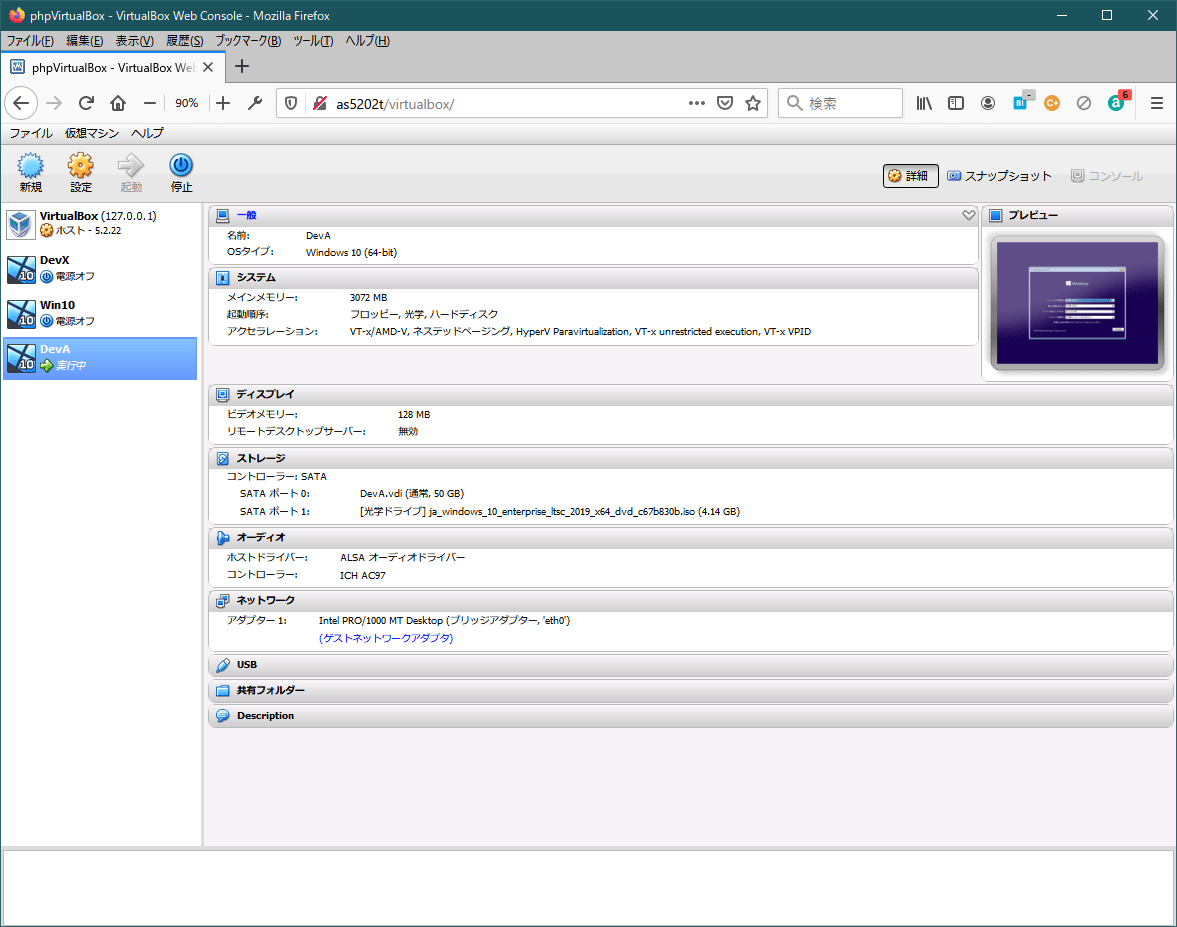The height and width of the screenshot is (927, 1177).
Task: Open the app ファイル menu
Action: tap(31, 133)
